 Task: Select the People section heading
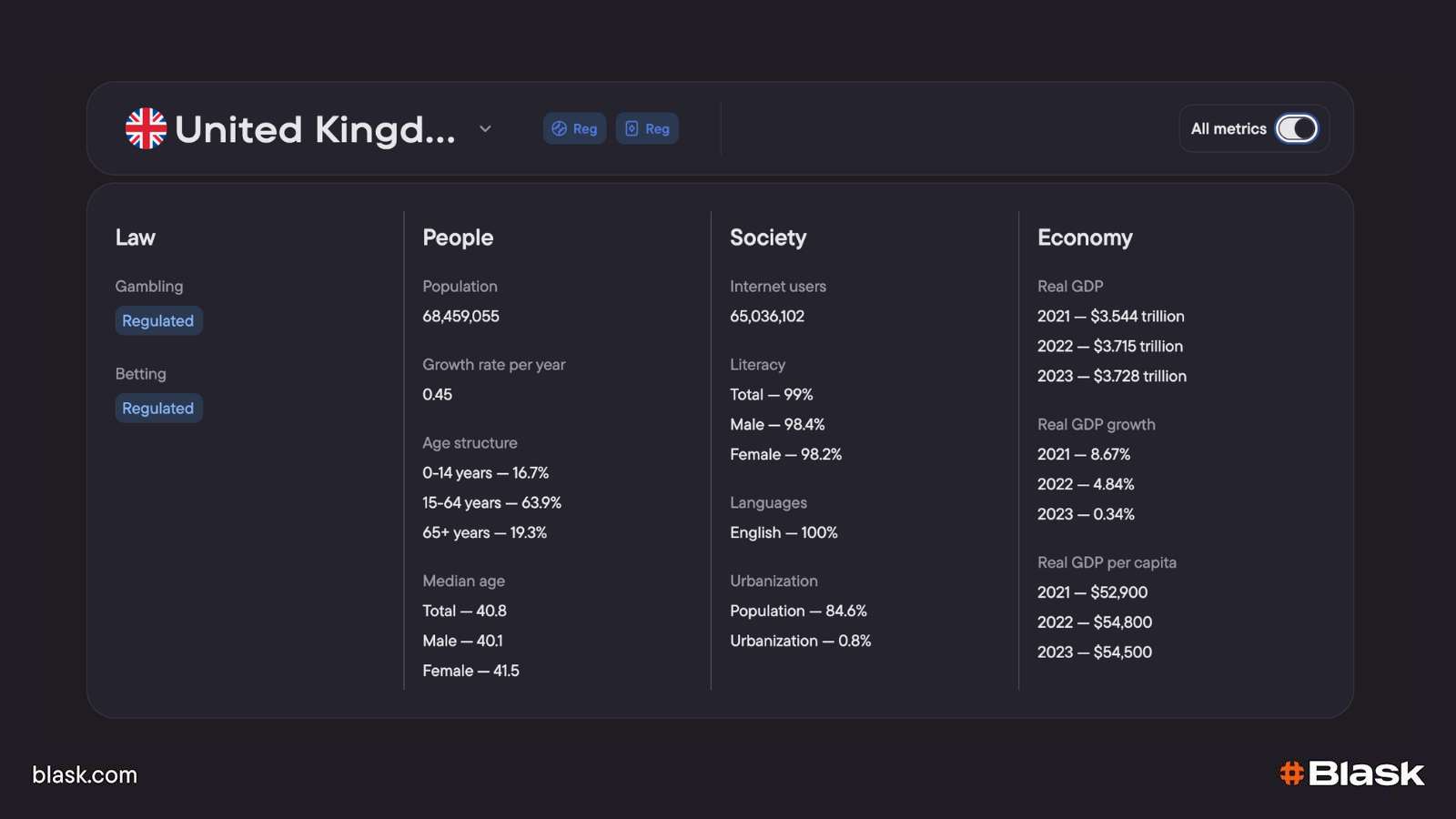pyautogui.click(x=458, y=238)
